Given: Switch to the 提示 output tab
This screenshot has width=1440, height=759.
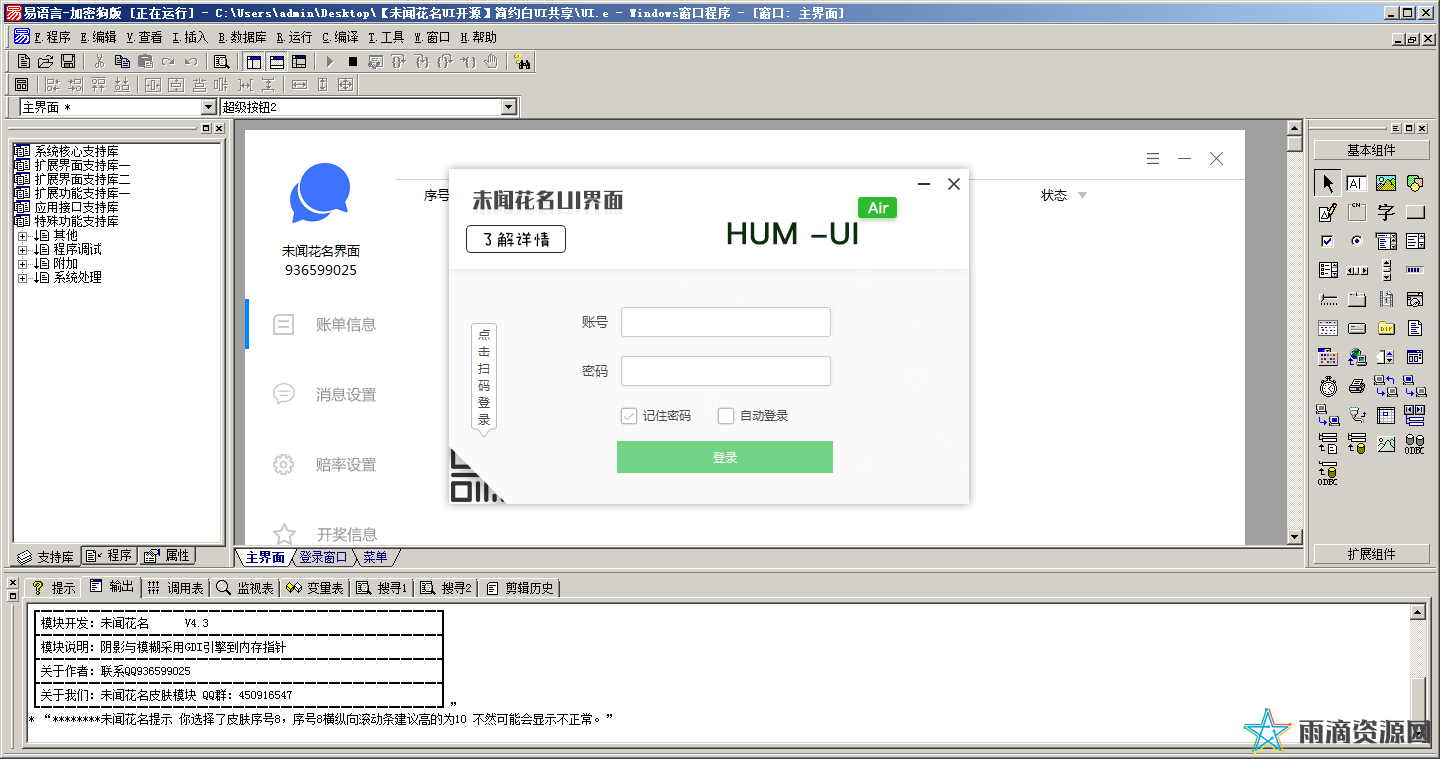Looking at the screenshot, I should tap(53, 588).
